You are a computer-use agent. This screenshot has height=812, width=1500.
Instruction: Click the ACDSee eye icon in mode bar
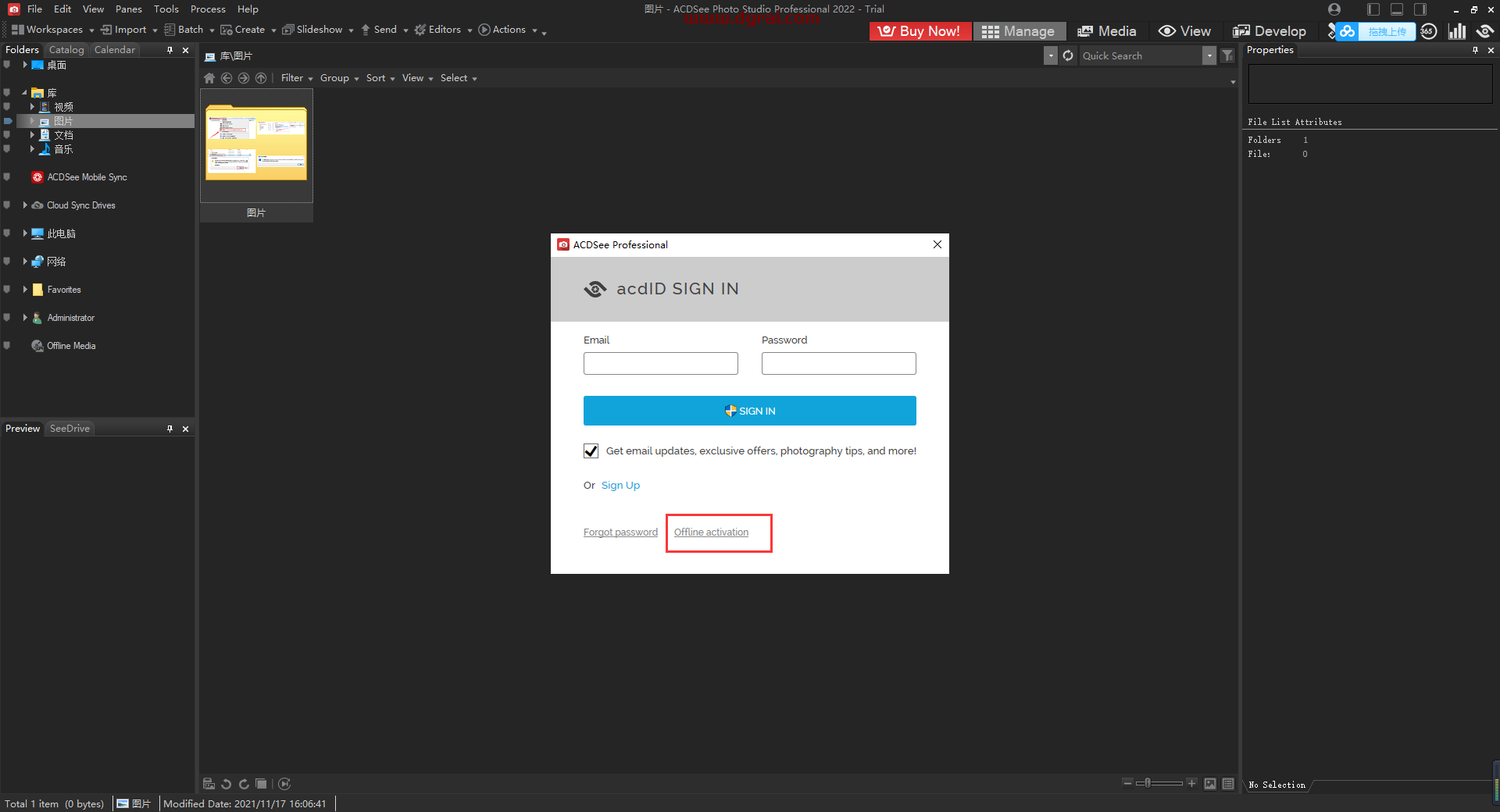click(x=1485, y=31)
